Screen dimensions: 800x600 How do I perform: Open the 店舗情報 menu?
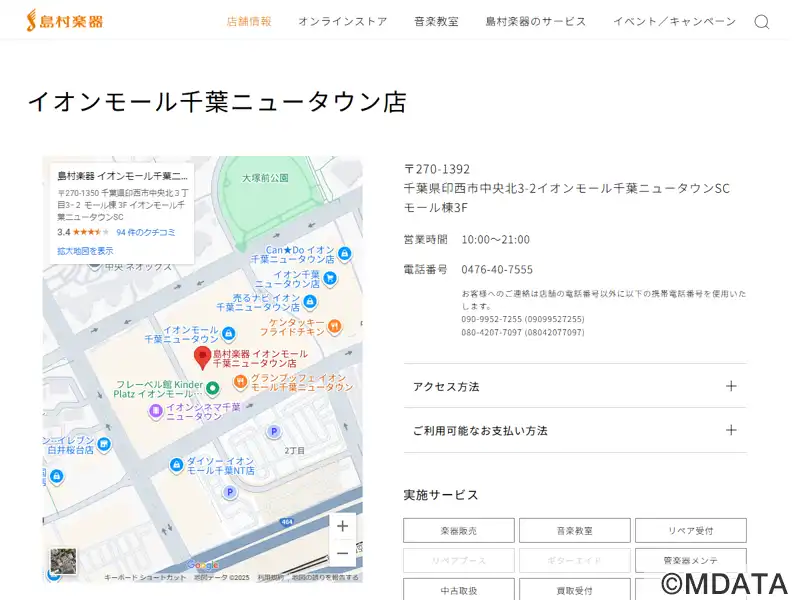pyautogui.click(x=249, y=21)
